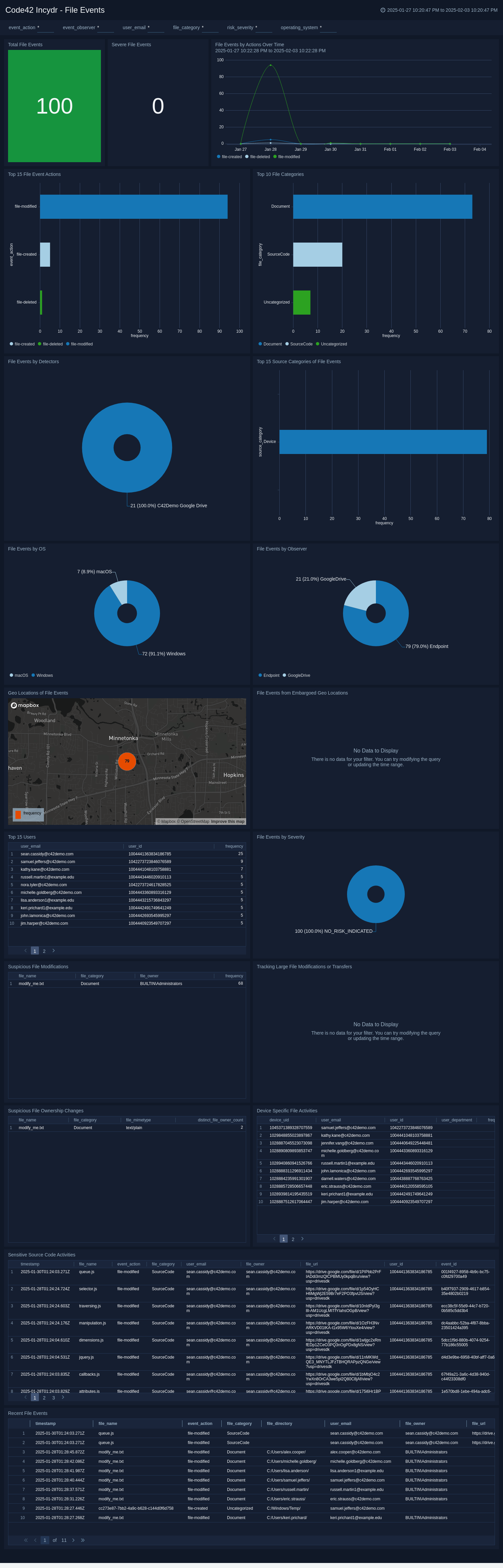This screenshot has height=1568, width=503.
Task: Toggle file-created series in Actions Over Time legend
Action: click(229, 156)
